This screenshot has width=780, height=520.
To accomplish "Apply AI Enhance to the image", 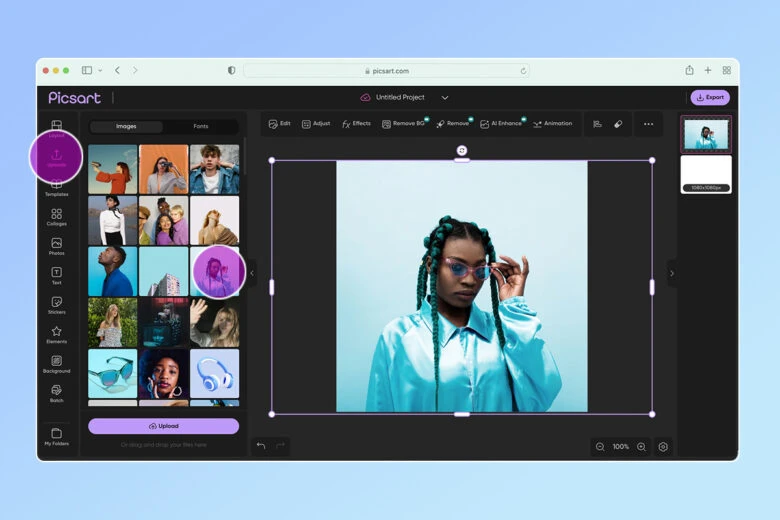I will click(501, 124).
